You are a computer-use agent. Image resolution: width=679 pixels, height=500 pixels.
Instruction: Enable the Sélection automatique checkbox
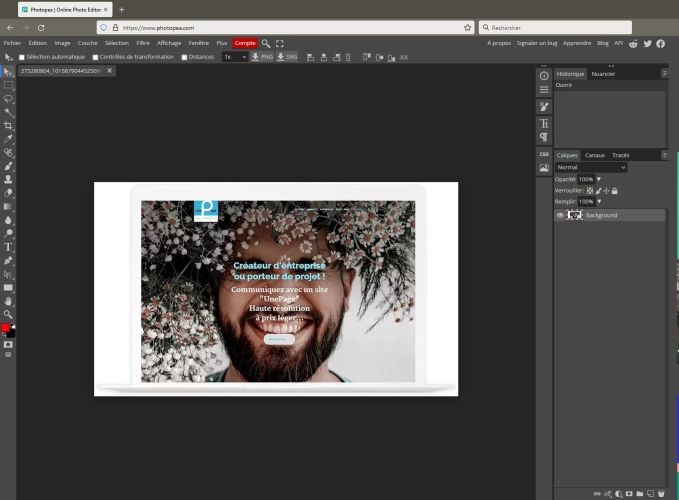click(x=22, y=57)
